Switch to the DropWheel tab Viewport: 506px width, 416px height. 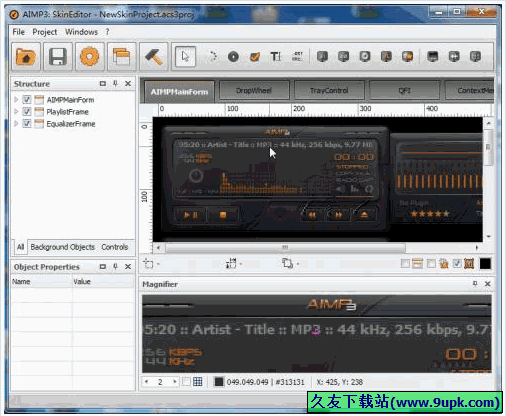click(254, 90)
